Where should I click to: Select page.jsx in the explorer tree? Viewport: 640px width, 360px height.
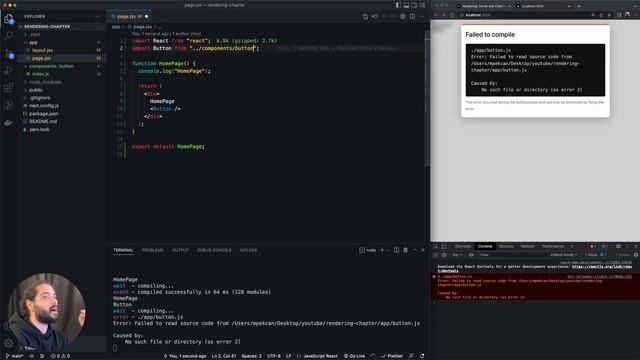coord(41,58)
